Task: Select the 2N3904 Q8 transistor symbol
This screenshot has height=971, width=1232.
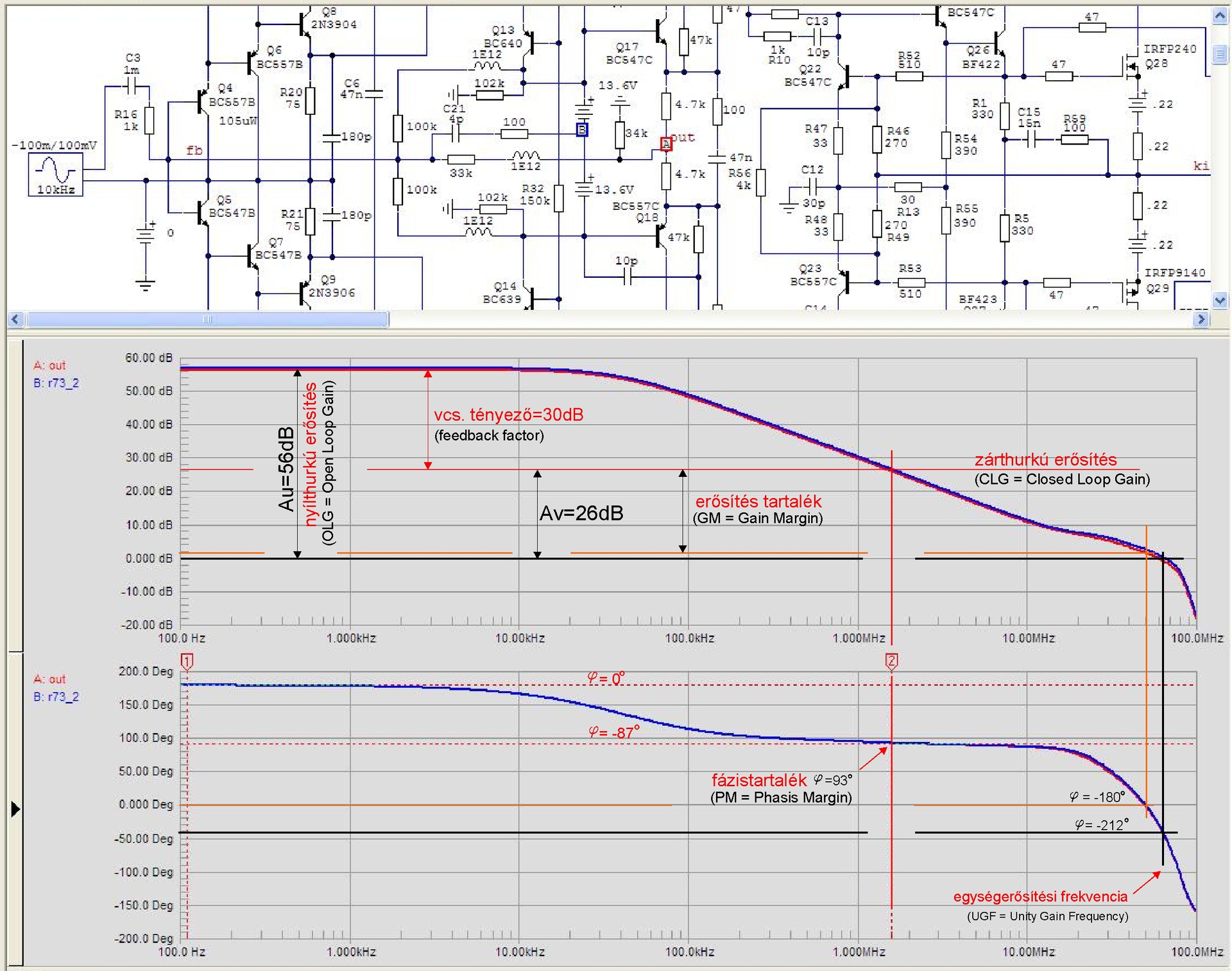Action: pyautogui.click(x=304, y=24)
